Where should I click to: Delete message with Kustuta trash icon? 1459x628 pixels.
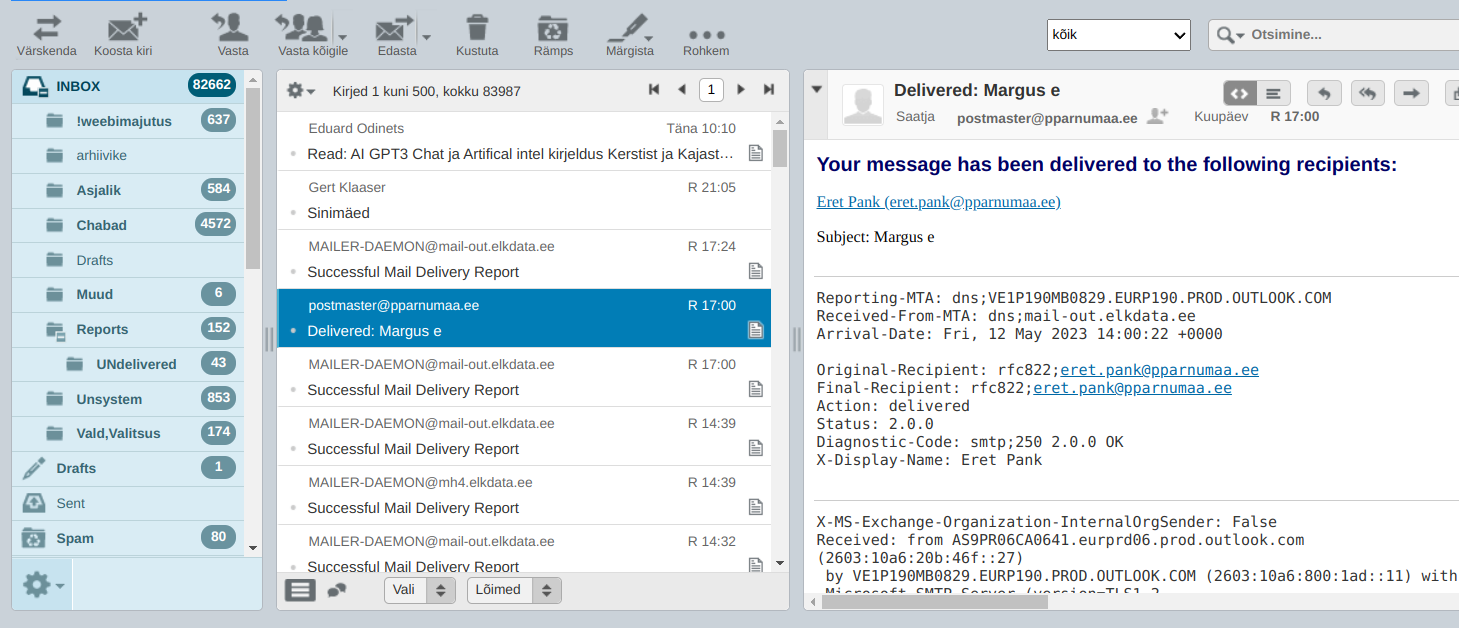(x=477, y=29)
